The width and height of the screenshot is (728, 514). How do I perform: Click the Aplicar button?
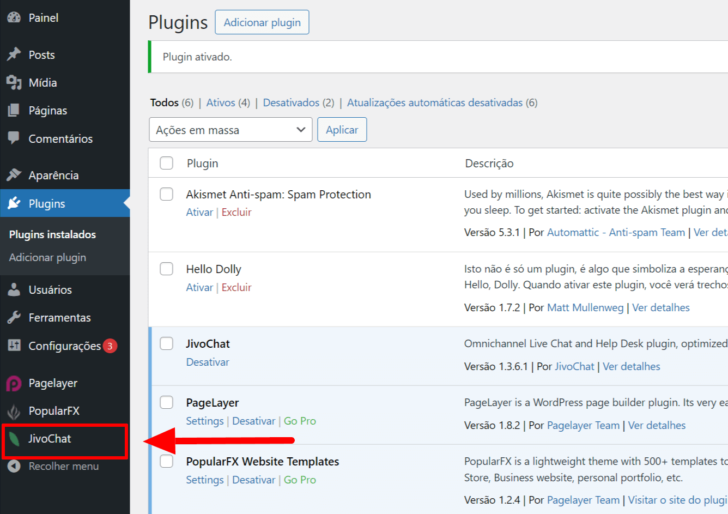(x=342, y=130)
